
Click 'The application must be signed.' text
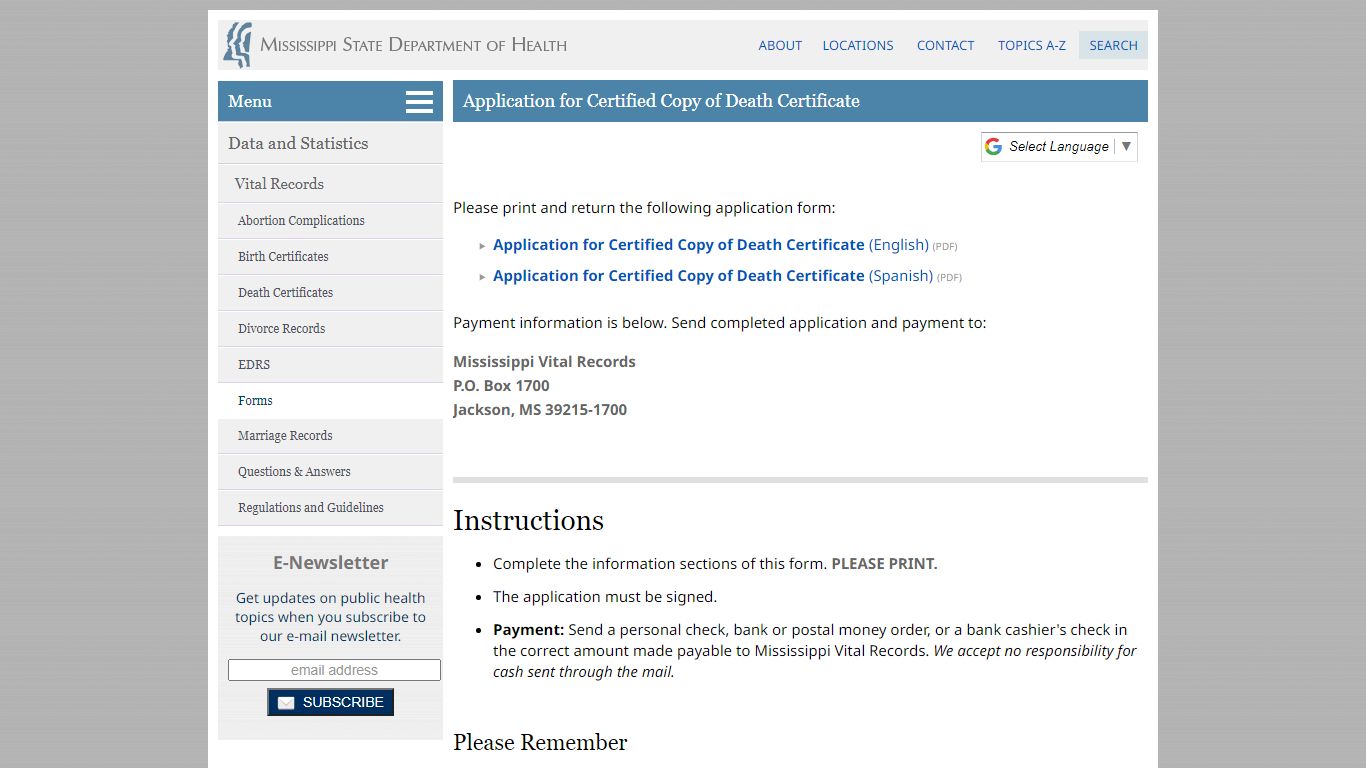[605, 597]
